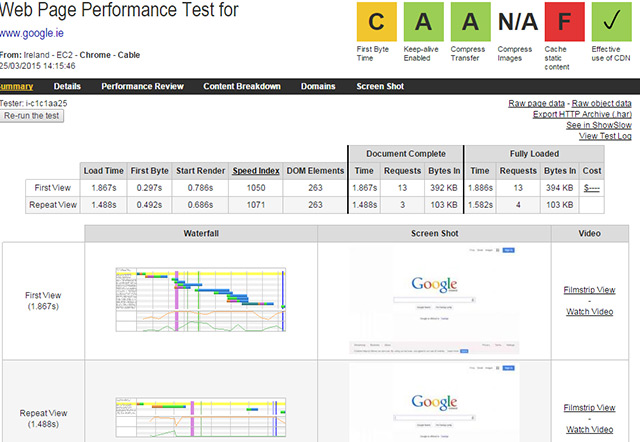Click the fully loaded time 1.886s value
Screen dimensions: 640x442
[480, 188]
